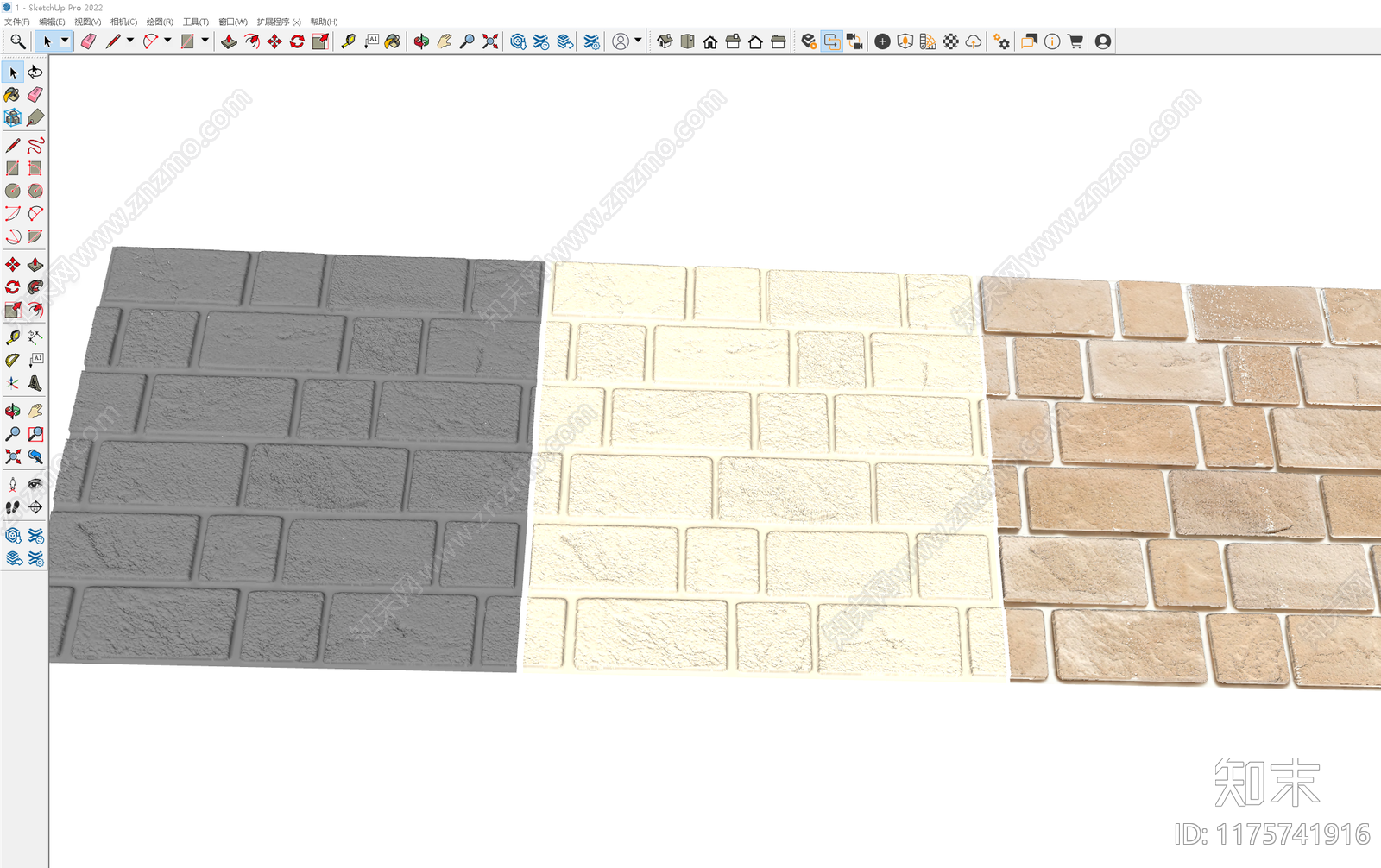Click Zoom Extents in the top toolbar
The image size is (1381, 868).
point(490,41)
